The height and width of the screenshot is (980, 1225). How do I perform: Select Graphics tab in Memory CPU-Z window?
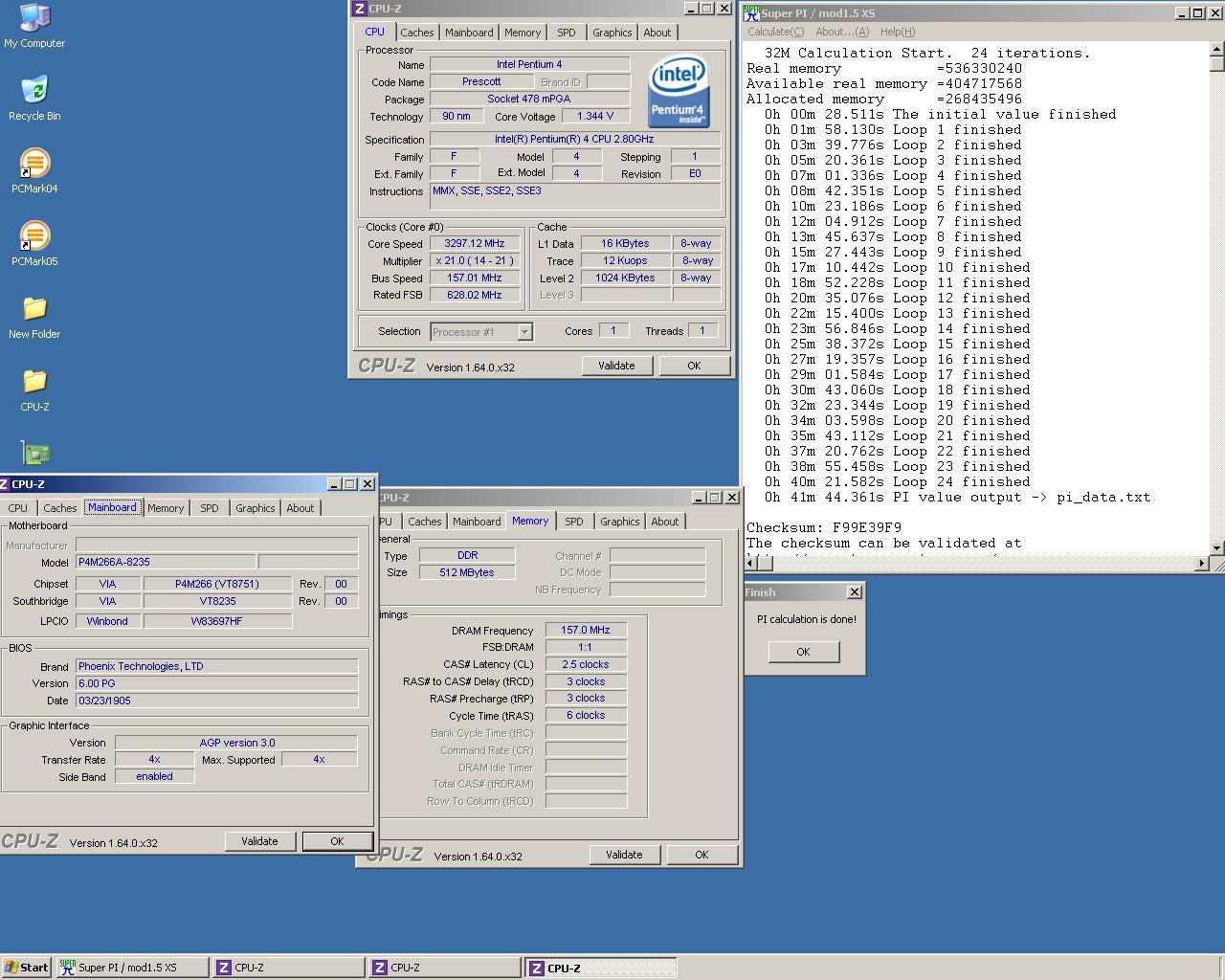pos(620,522)
